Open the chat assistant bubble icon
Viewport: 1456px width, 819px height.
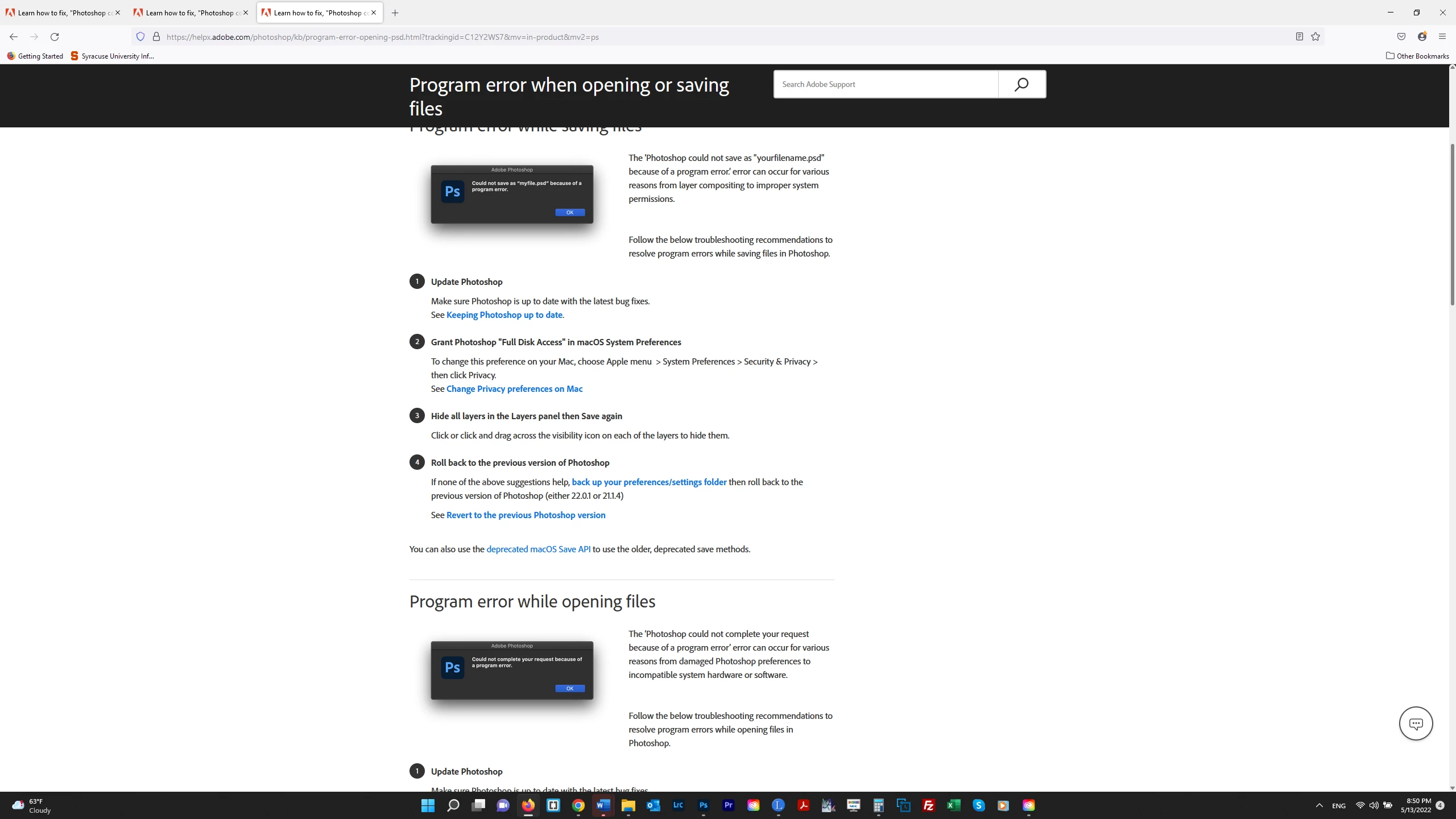1416,723
